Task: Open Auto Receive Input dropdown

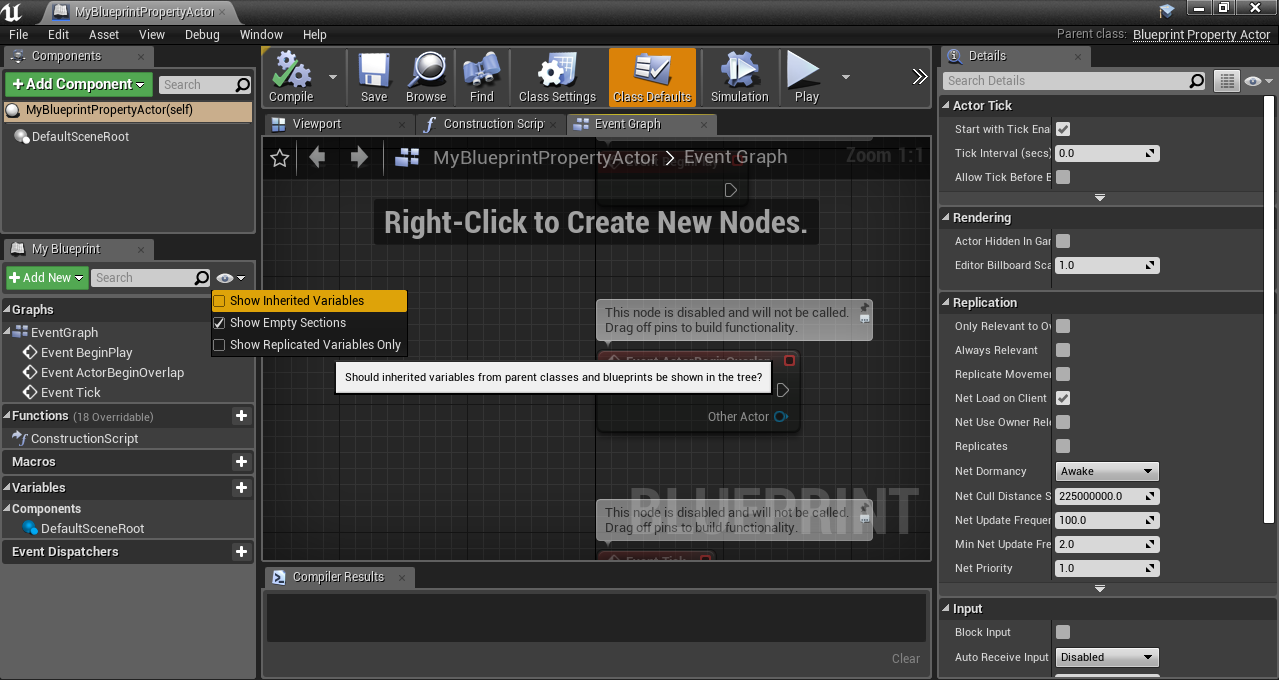Action: pos(1107,657)
